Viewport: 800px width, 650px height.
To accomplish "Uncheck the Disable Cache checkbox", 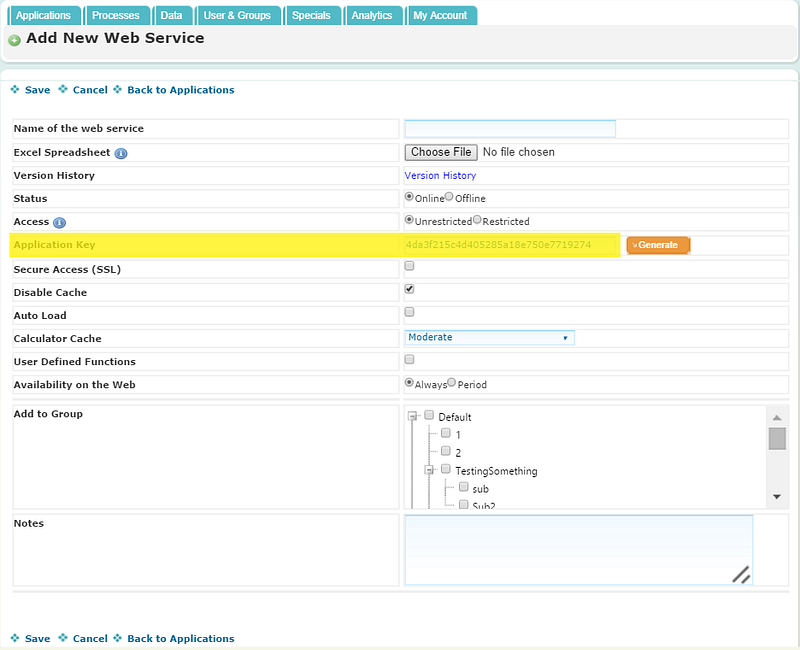I will click(409, 289).
